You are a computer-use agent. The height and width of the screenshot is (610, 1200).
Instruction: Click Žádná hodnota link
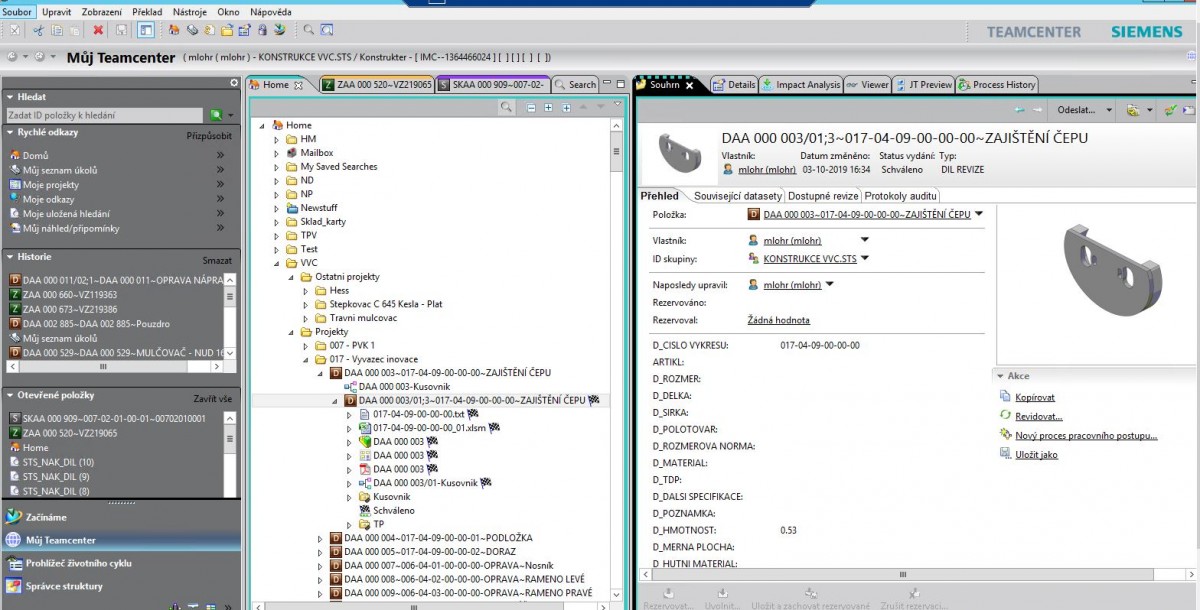[x=778, y=320]
